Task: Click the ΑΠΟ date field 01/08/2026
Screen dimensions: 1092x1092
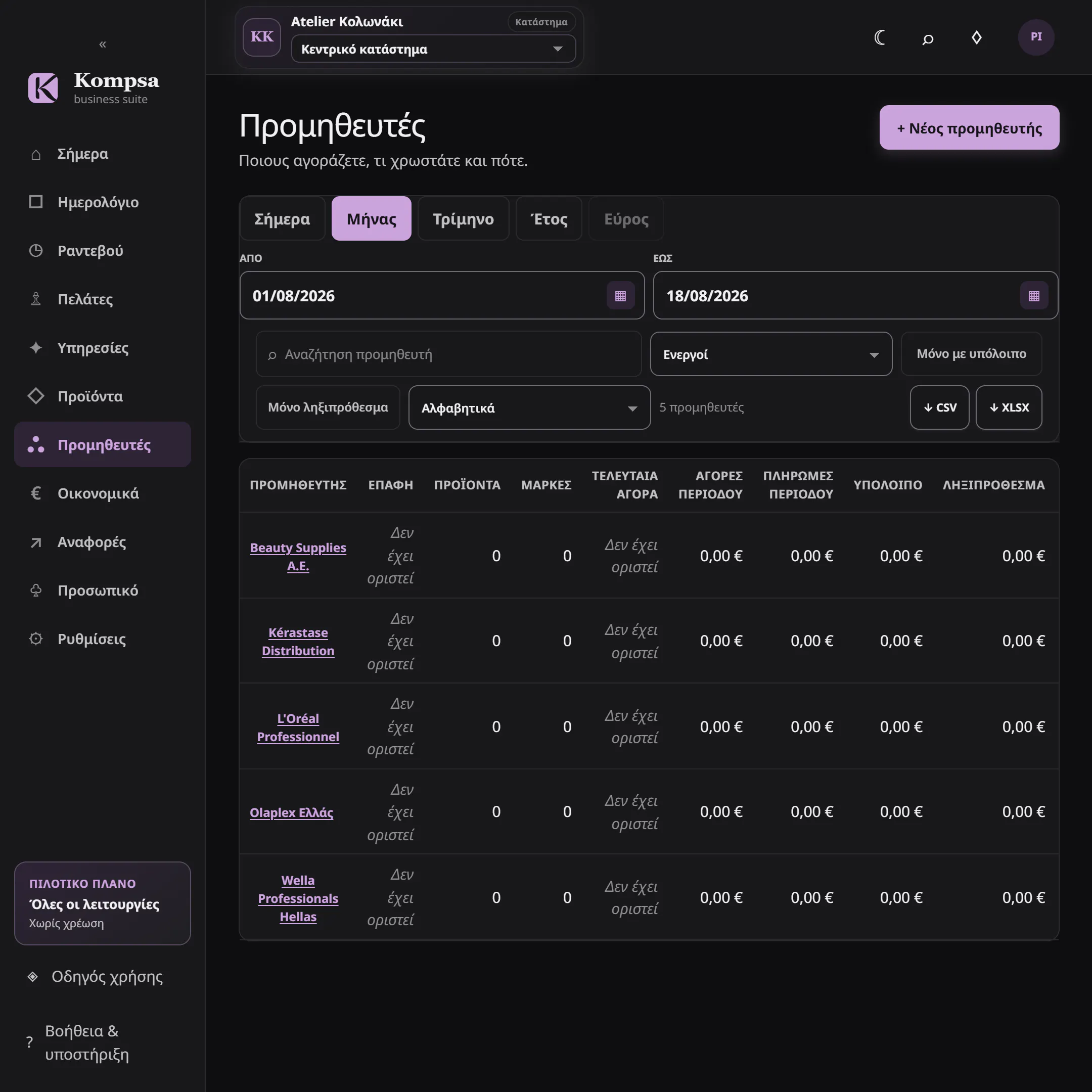Action: [442, 296]
